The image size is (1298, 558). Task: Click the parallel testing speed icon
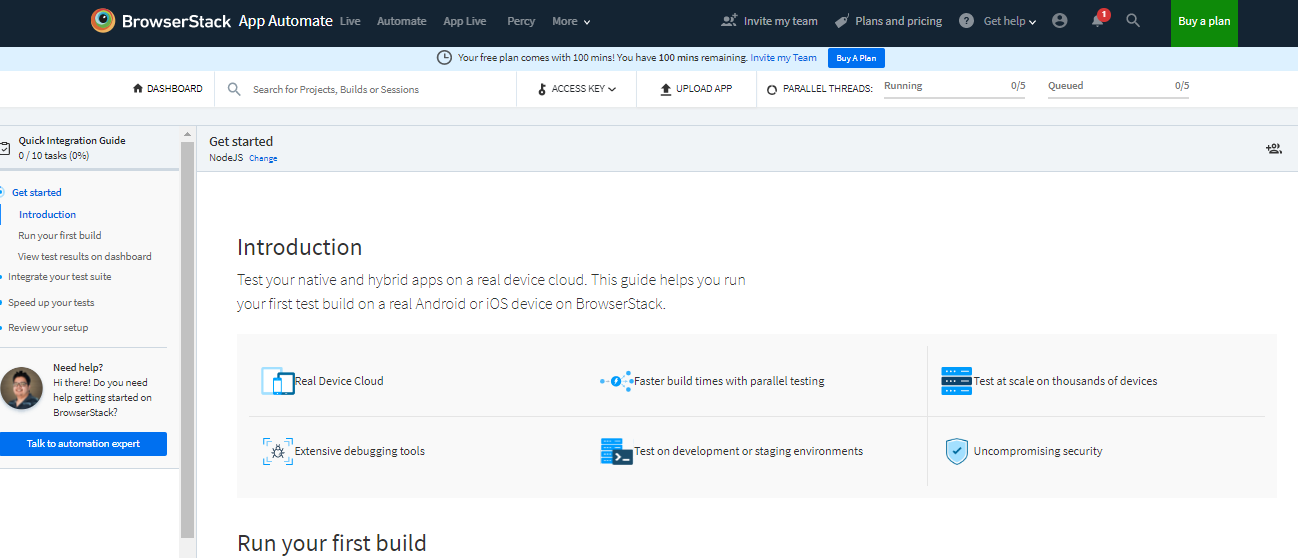click(x=616, y=381)
